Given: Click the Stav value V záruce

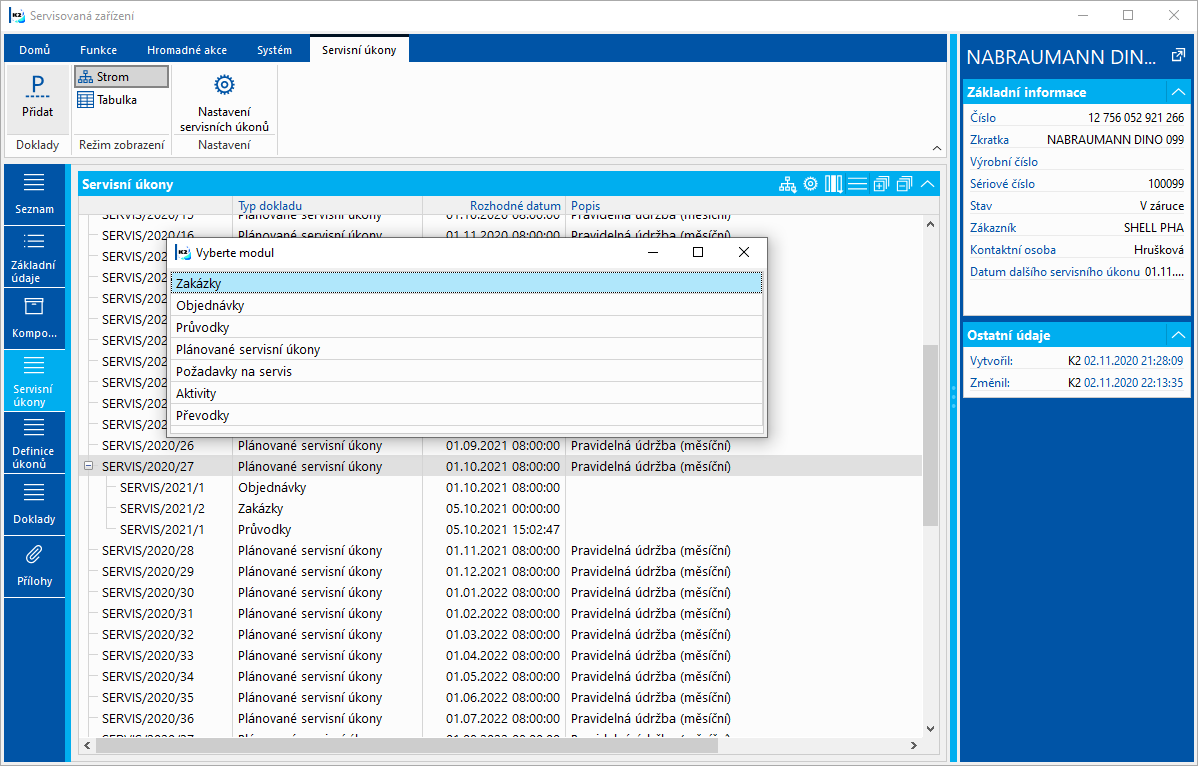Looking at the screenshot, I should coord(1161,205).
